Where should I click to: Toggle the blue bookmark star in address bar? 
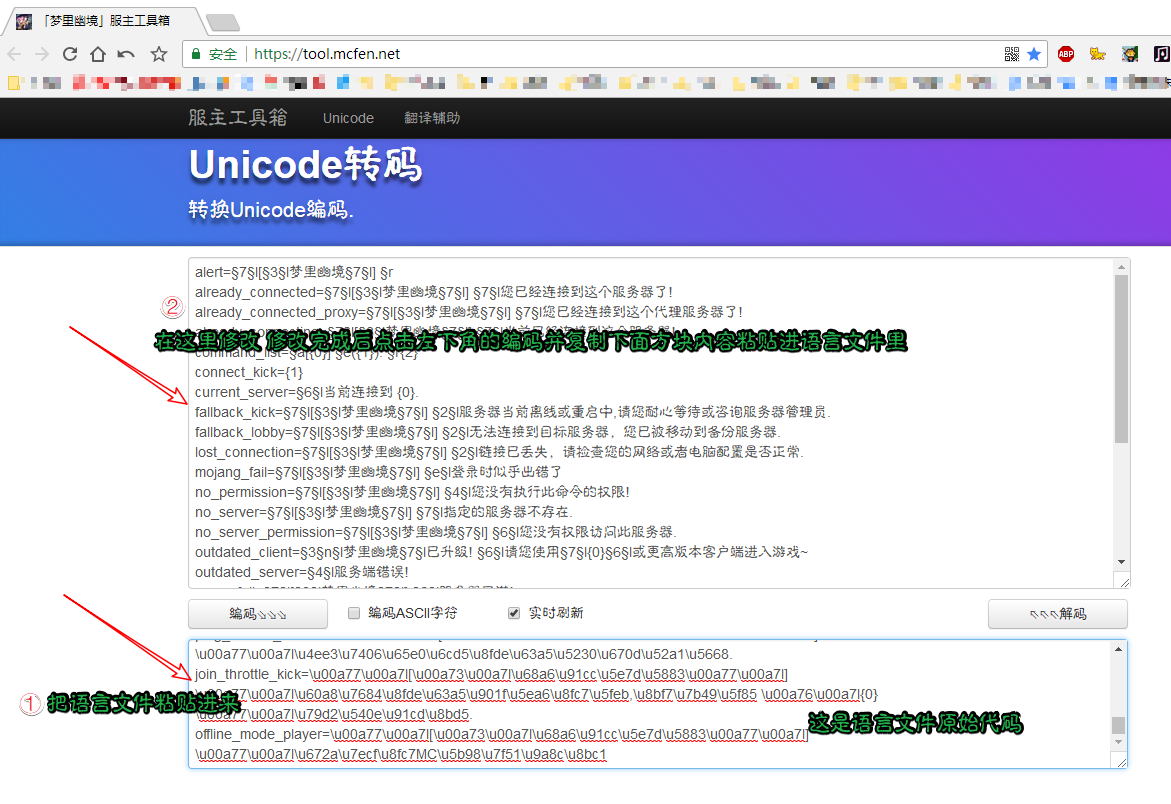1034,54
